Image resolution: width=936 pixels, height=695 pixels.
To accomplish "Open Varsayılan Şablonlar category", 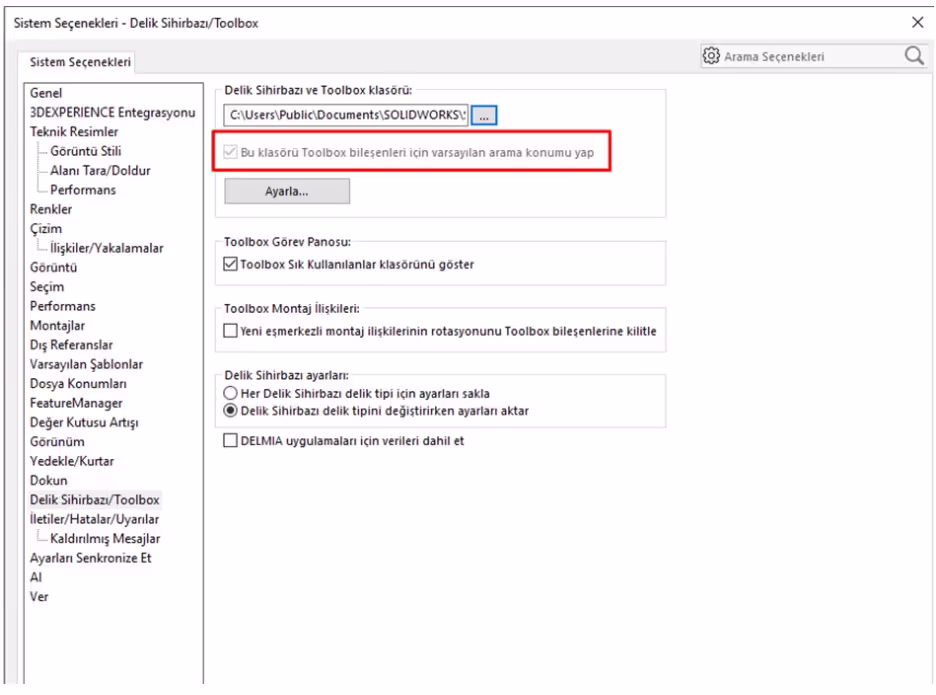I will [x=87, y=364].
